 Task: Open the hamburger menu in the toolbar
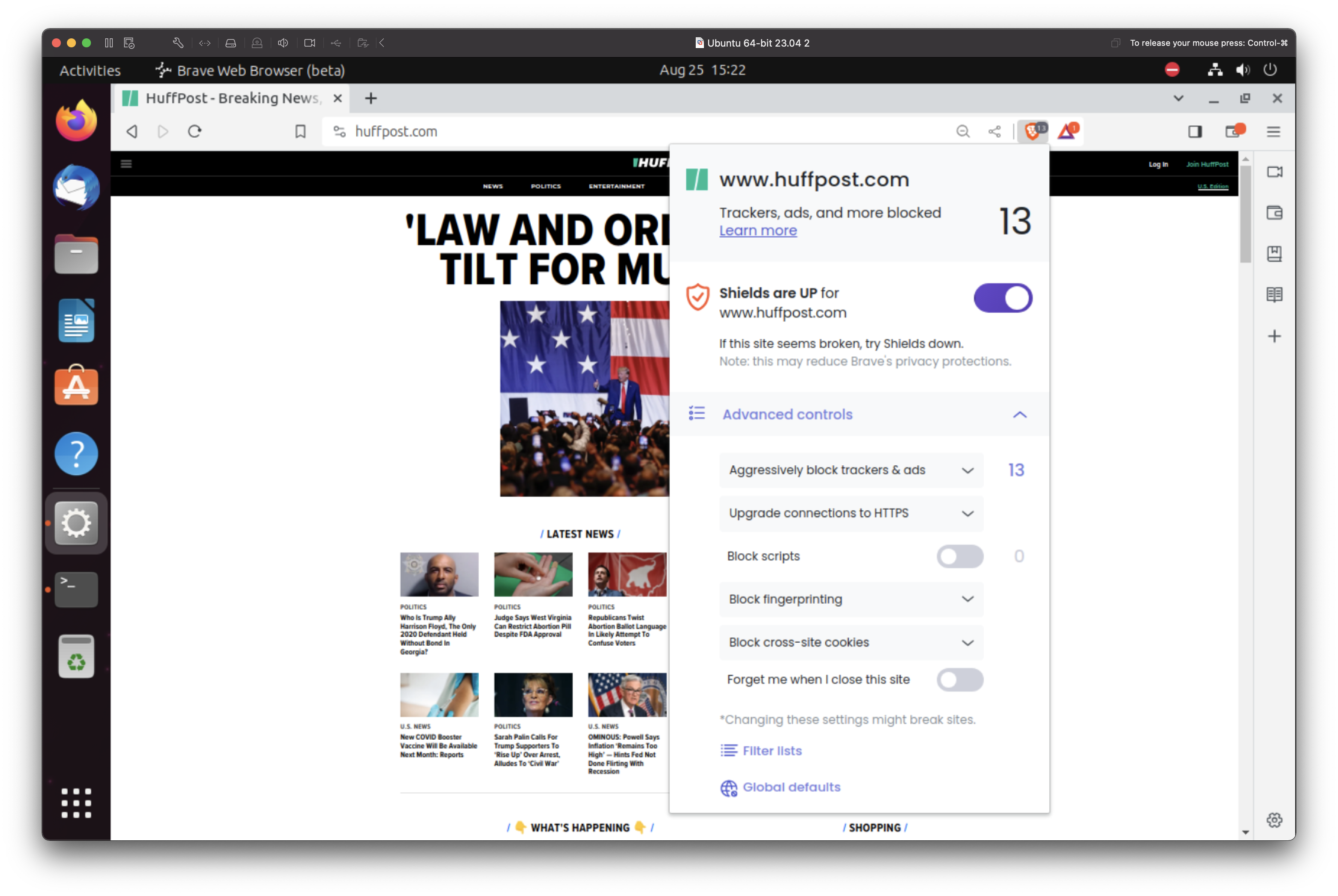[1273, 132]
